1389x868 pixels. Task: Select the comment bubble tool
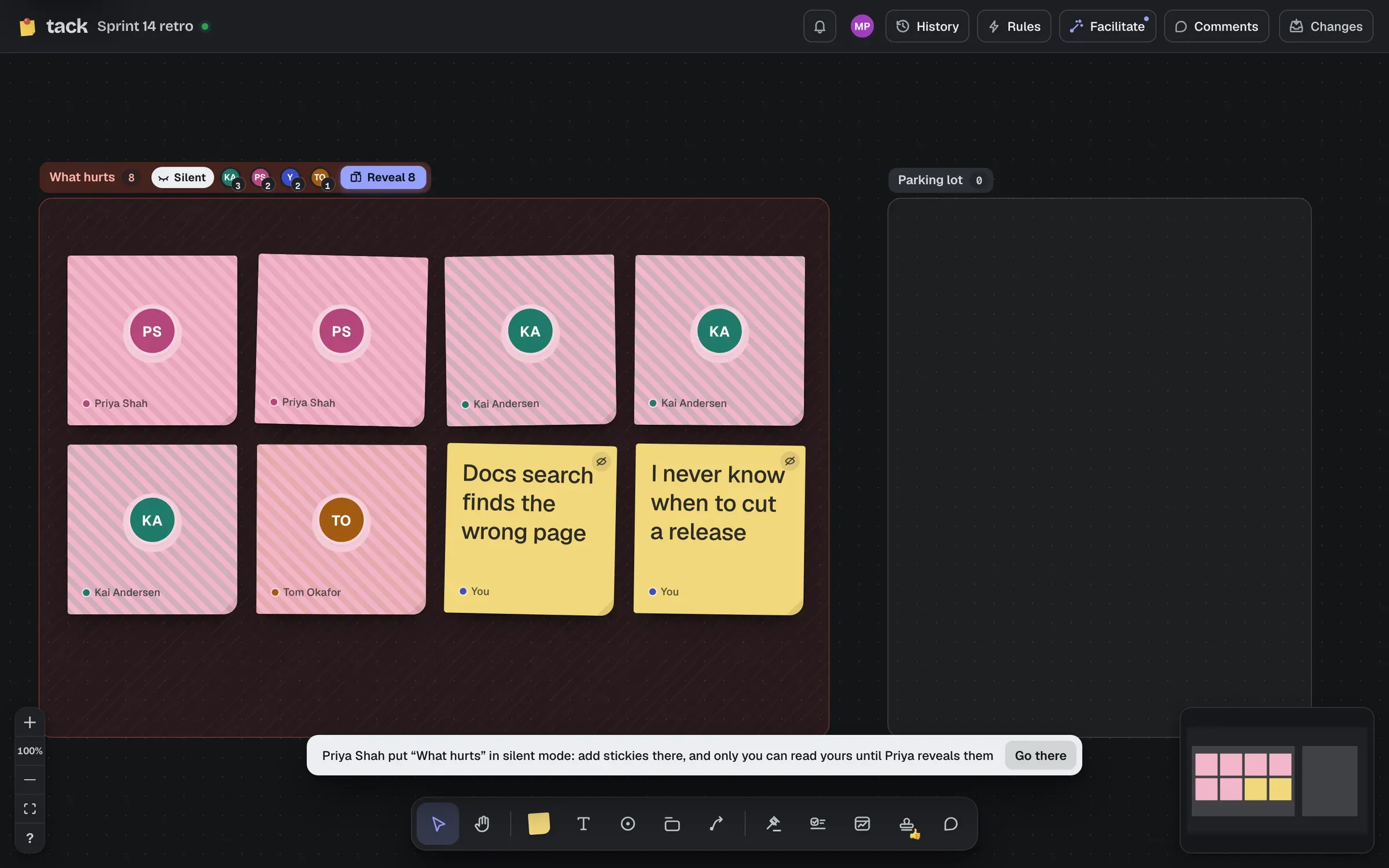pyautogui.click(x=951, y=823)
